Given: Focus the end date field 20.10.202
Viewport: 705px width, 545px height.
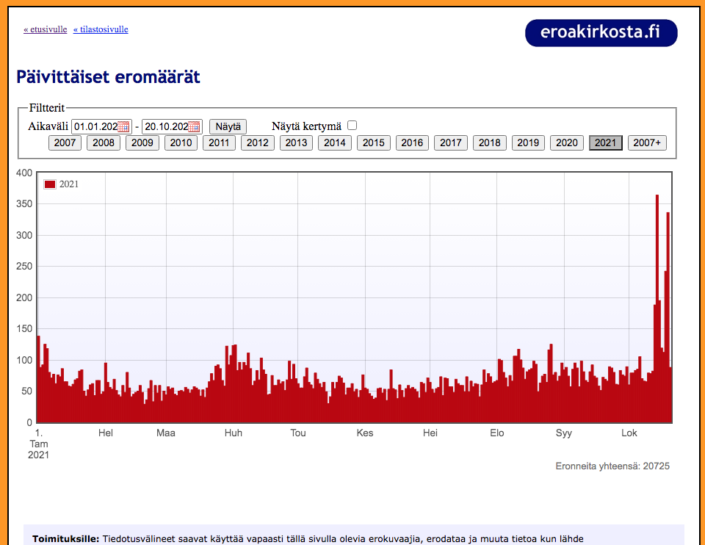Looking at the screenshot, I should pos(172,127).
